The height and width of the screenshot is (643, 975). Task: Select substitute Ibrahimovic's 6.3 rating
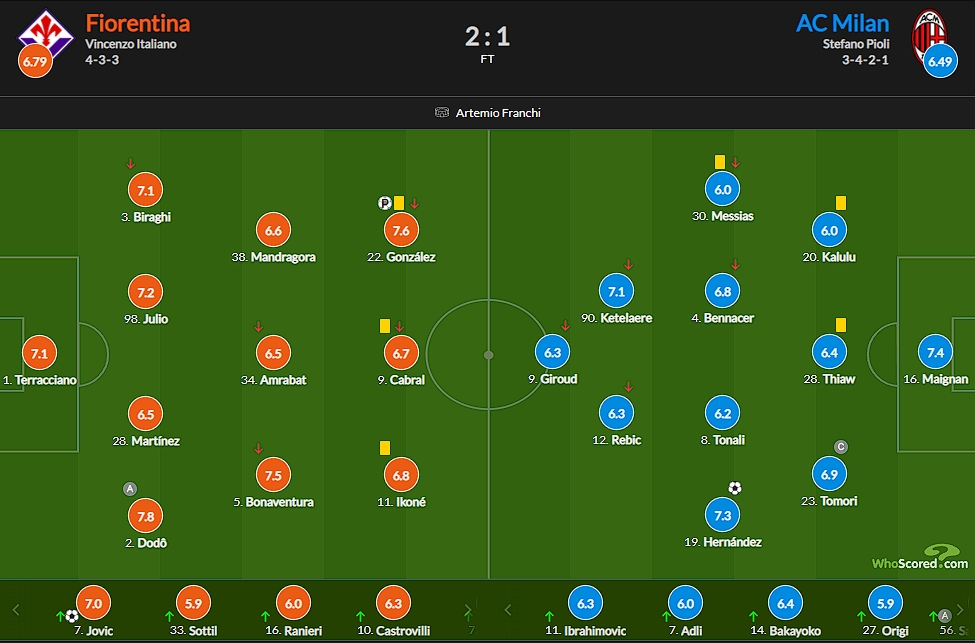coord(585,603)
